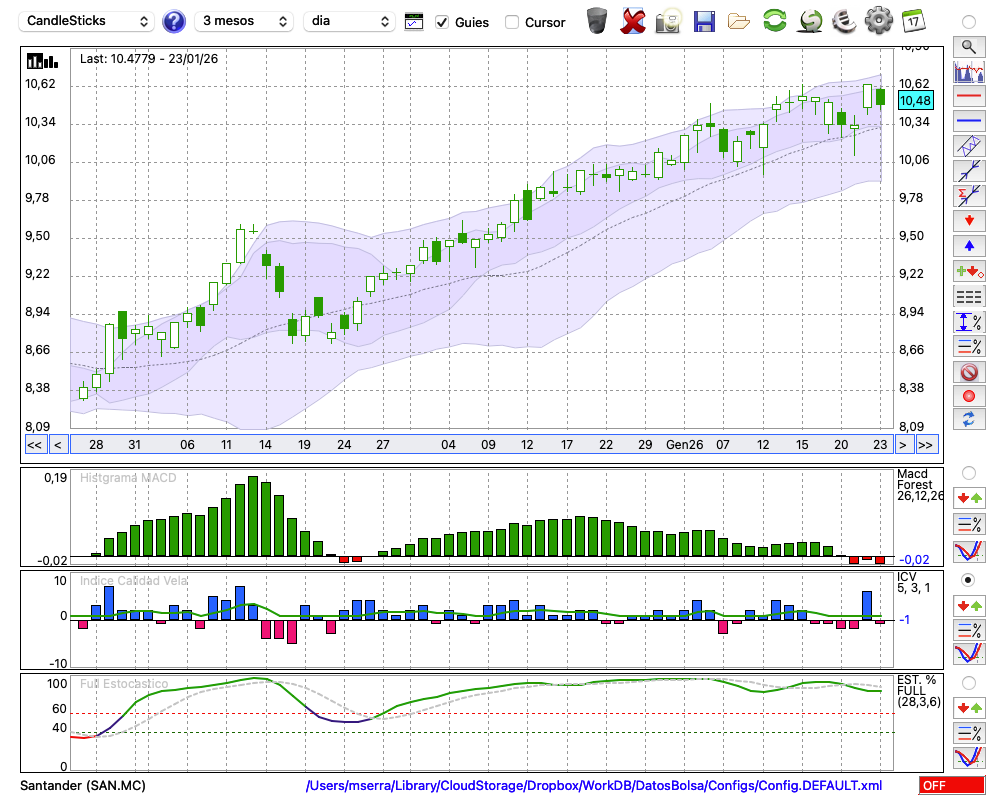Click the blue floppy disk save icon
Image resolution: width=1000 pixels, height=800 pixels.
(x=704, y=21)
